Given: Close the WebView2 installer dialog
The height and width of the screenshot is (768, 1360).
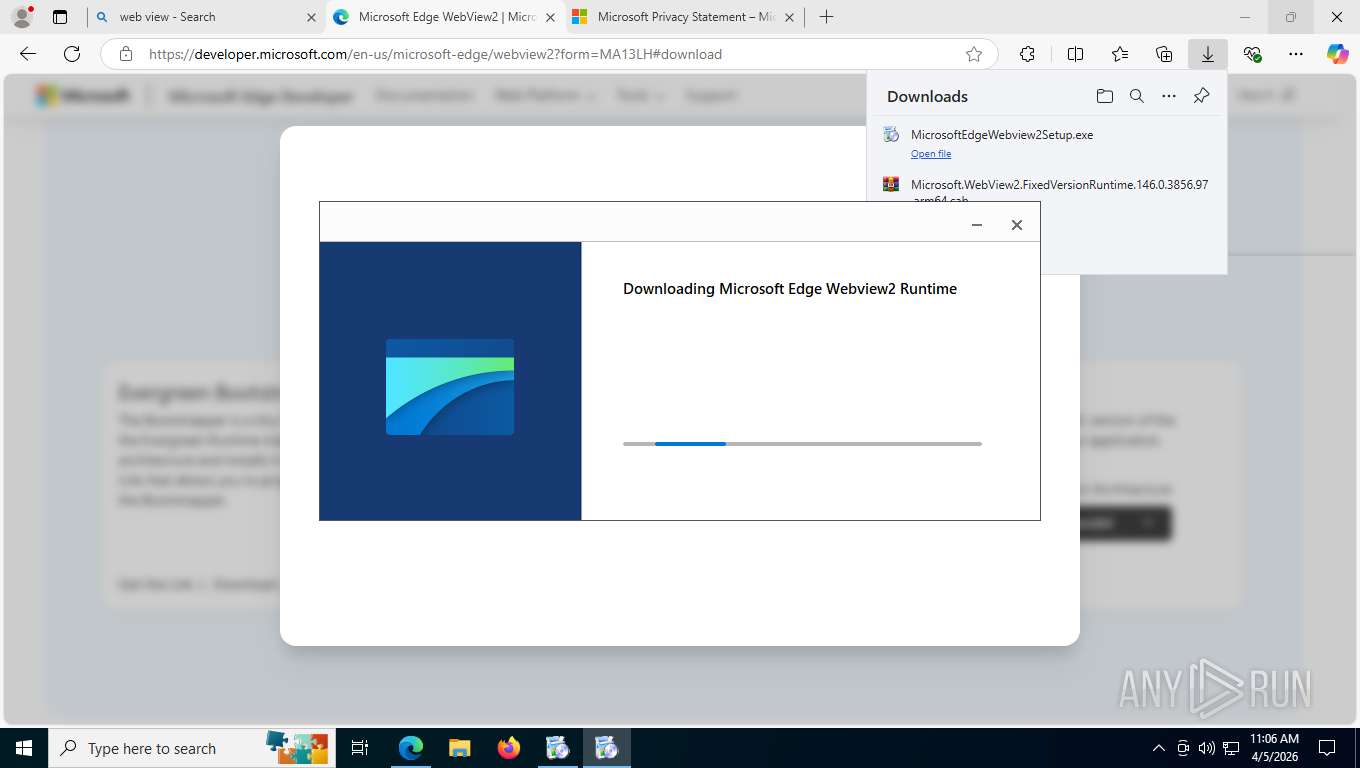Looking at the screenshot, I should 1017,225.
